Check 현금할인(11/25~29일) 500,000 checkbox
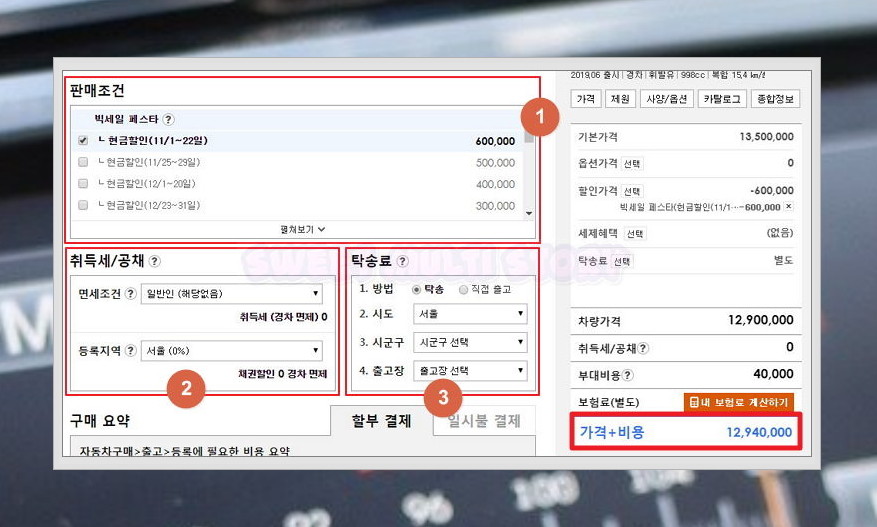The height and width of the screenshot is (527, 877). click(83, 162)
